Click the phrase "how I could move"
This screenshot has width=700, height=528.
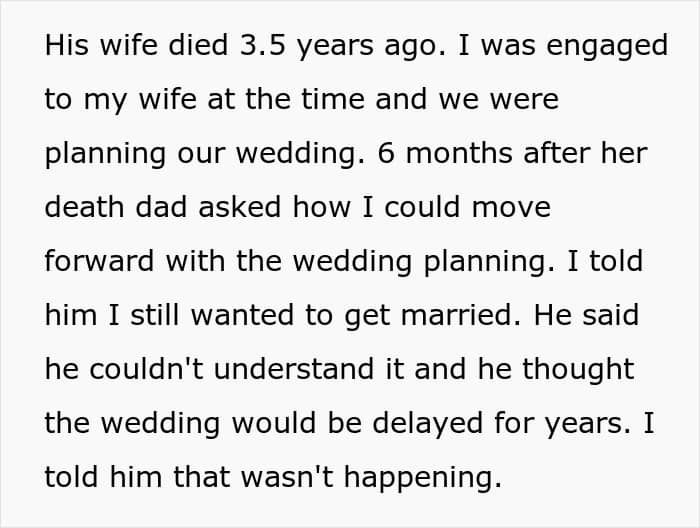[422, 207]
